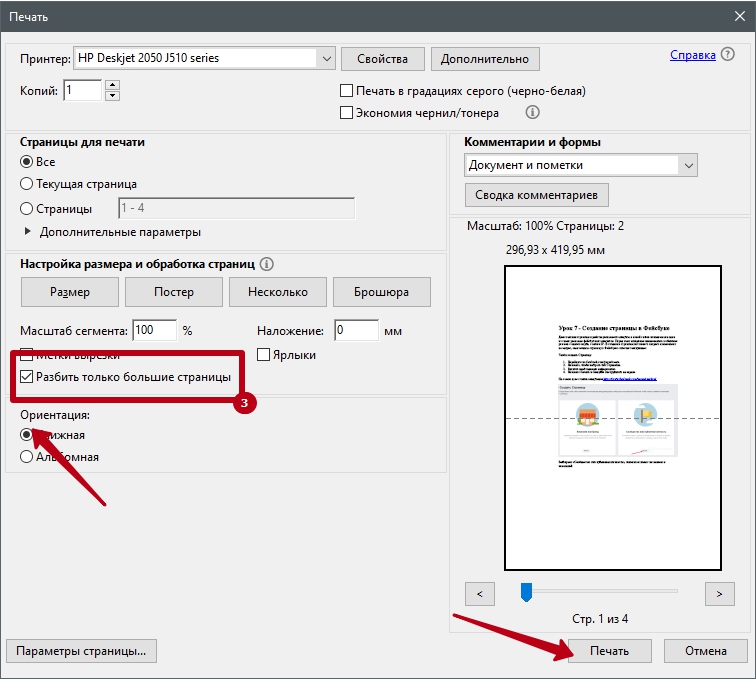Open the Help link
The width and height of the screenshot is (756, 679).
[x=692, y=55]
